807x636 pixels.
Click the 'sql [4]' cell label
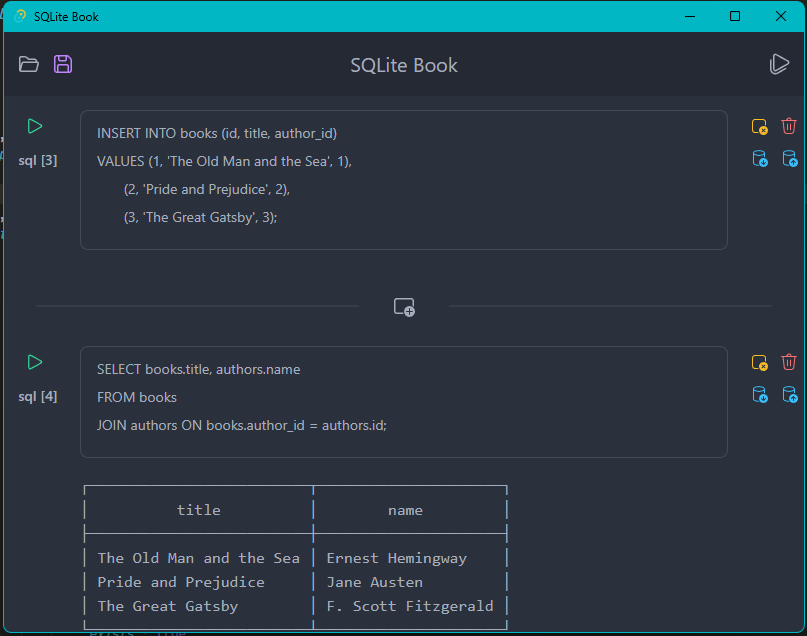[38, 397]
